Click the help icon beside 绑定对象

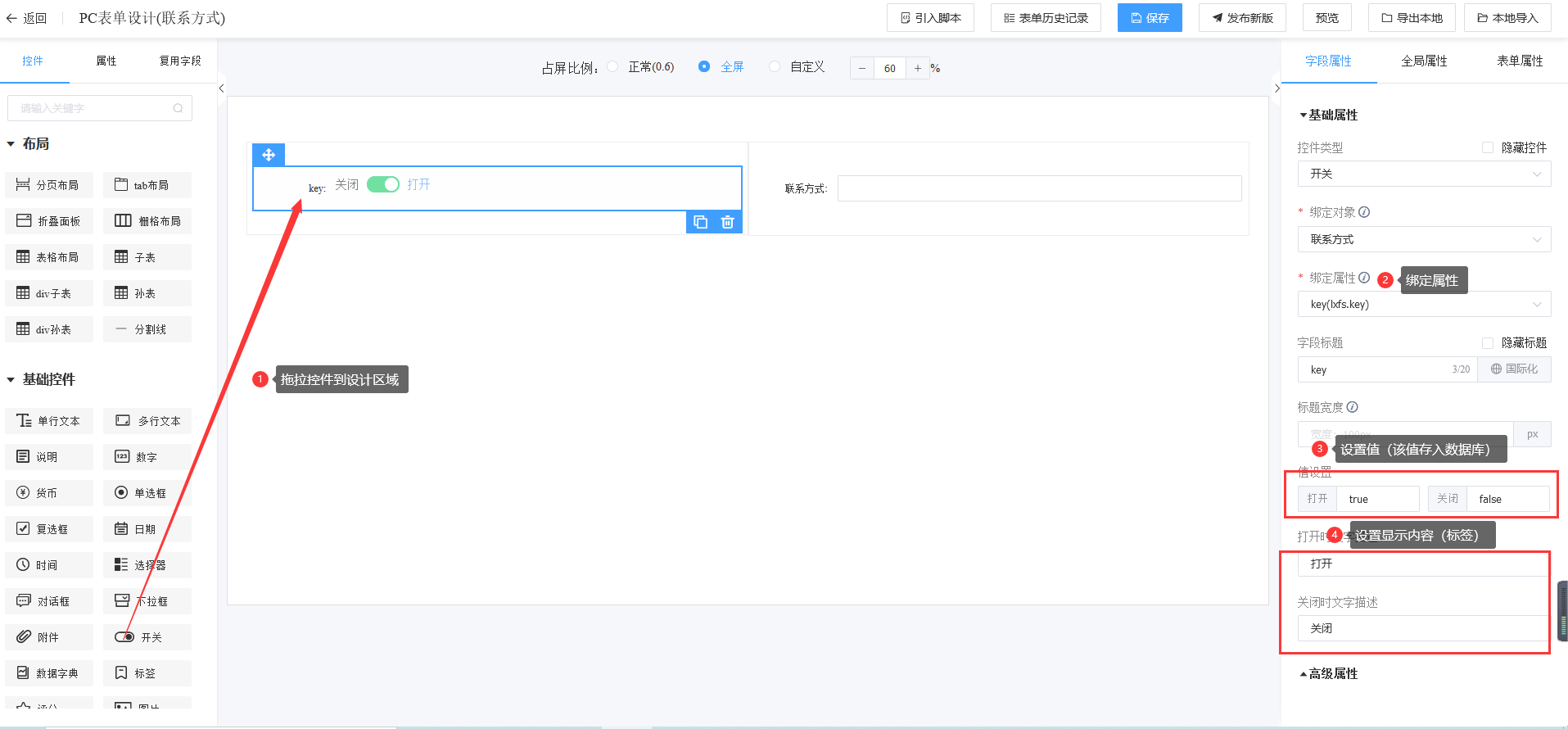1364,212
